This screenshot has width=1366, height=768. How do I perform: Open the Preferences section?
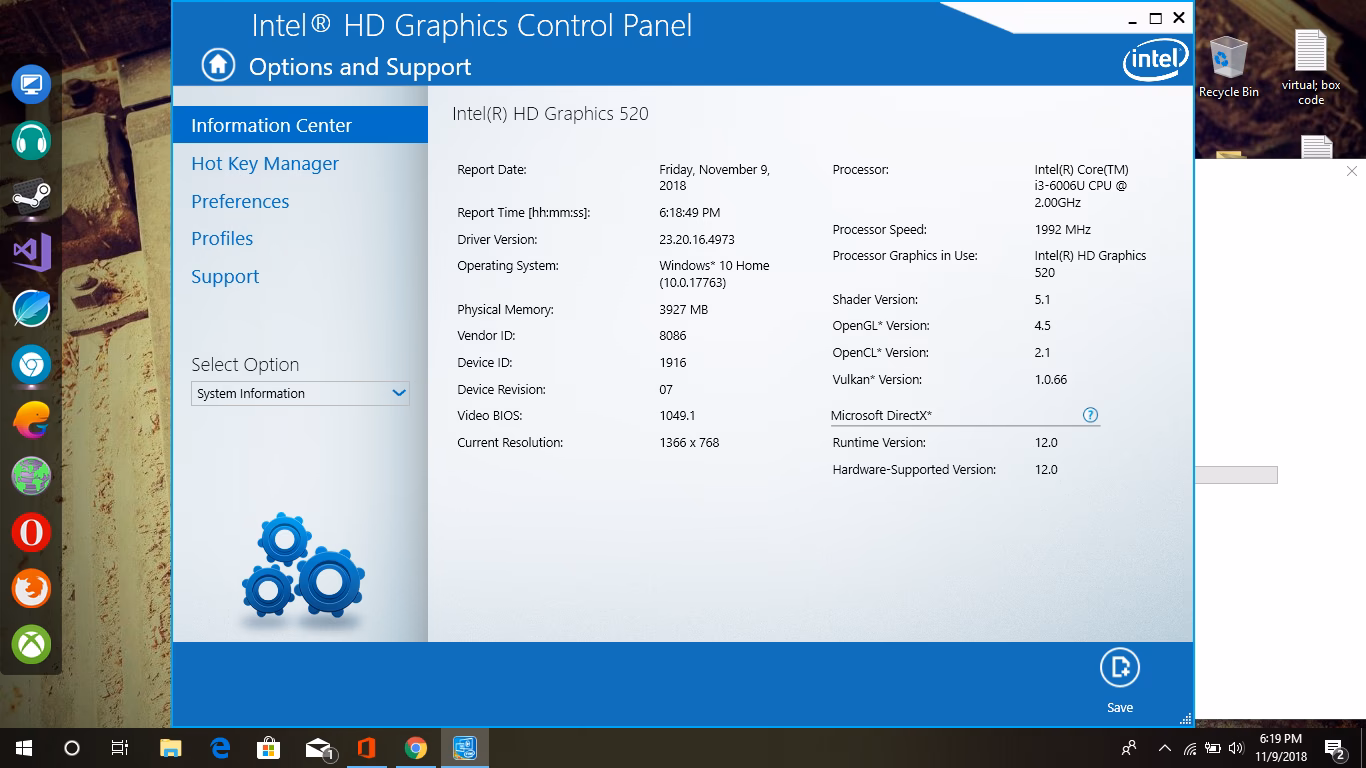tap(240, 201)
